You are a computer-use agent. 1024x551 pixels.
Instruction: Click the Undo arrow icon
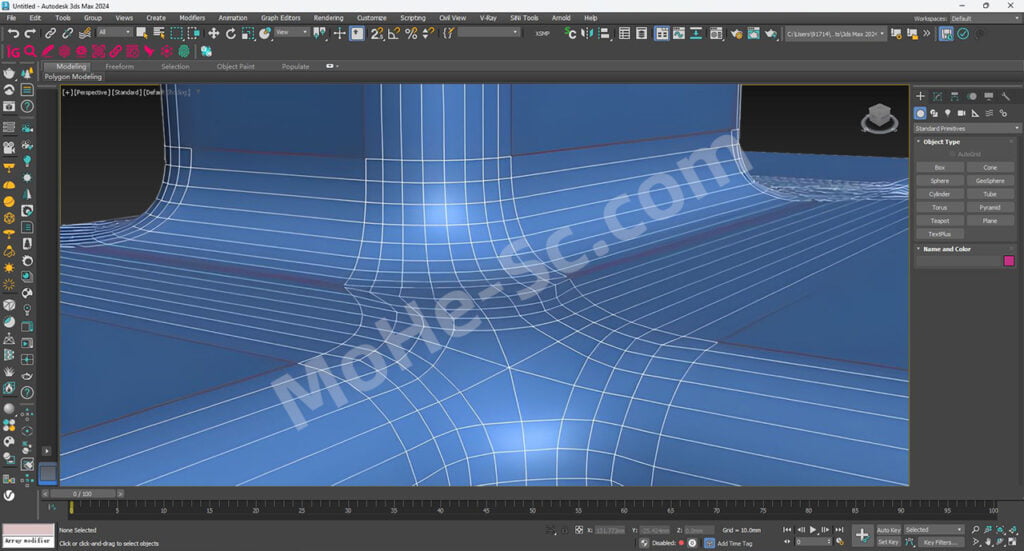pyautogui.click(x=12, y=33)
